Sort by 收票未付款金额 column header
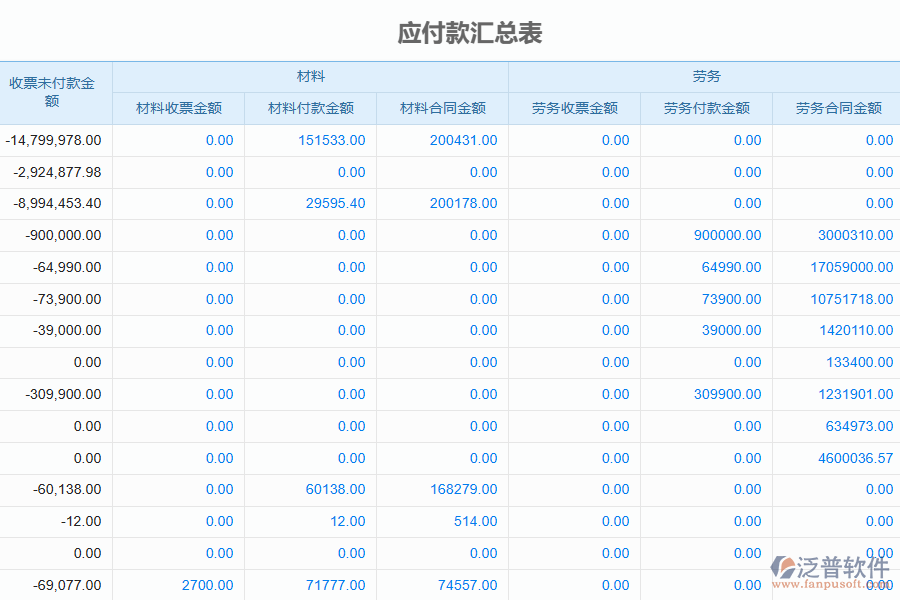 pos(55,90)
